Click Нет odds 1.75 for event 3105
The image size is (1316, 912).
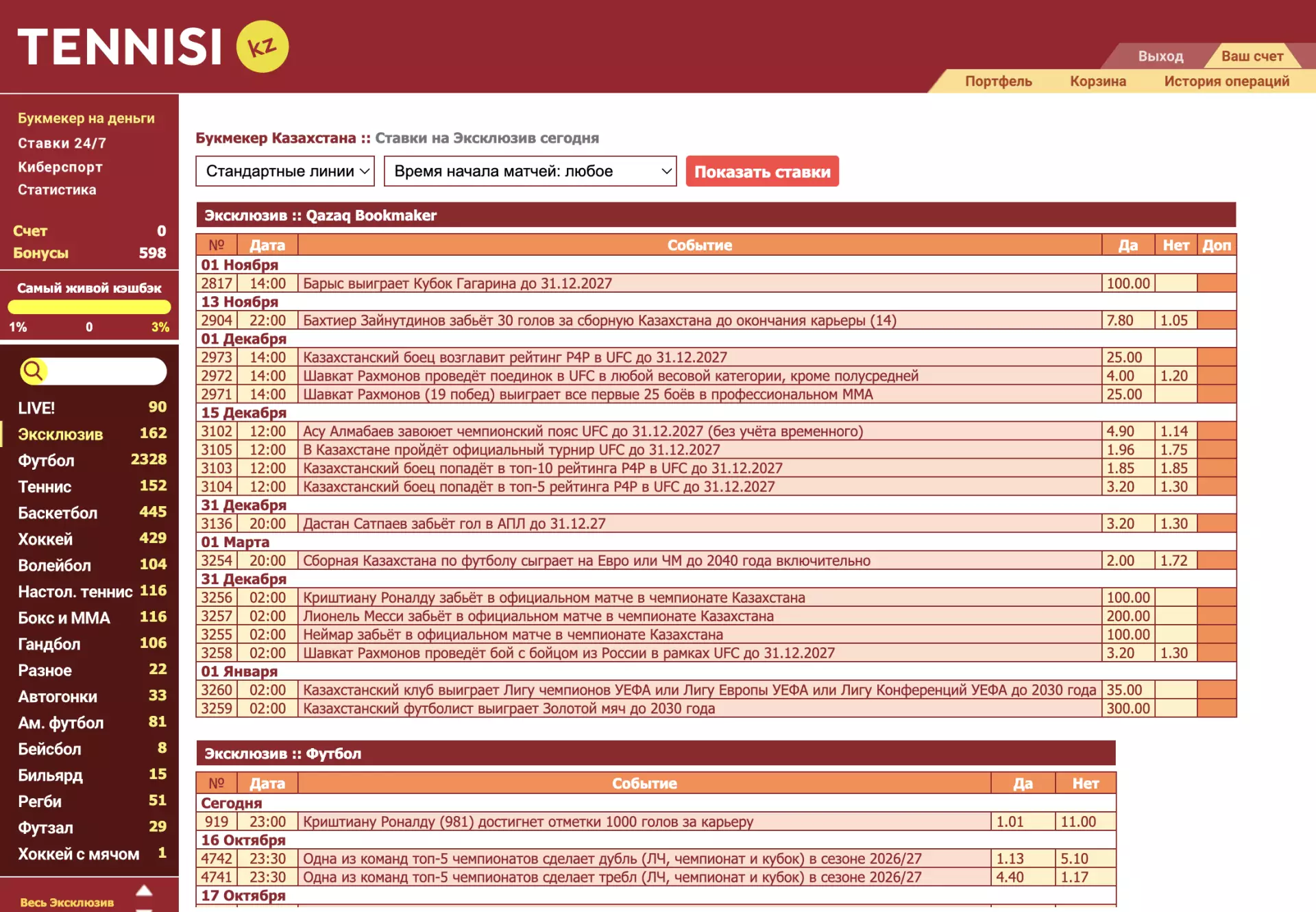[1175, 450]
